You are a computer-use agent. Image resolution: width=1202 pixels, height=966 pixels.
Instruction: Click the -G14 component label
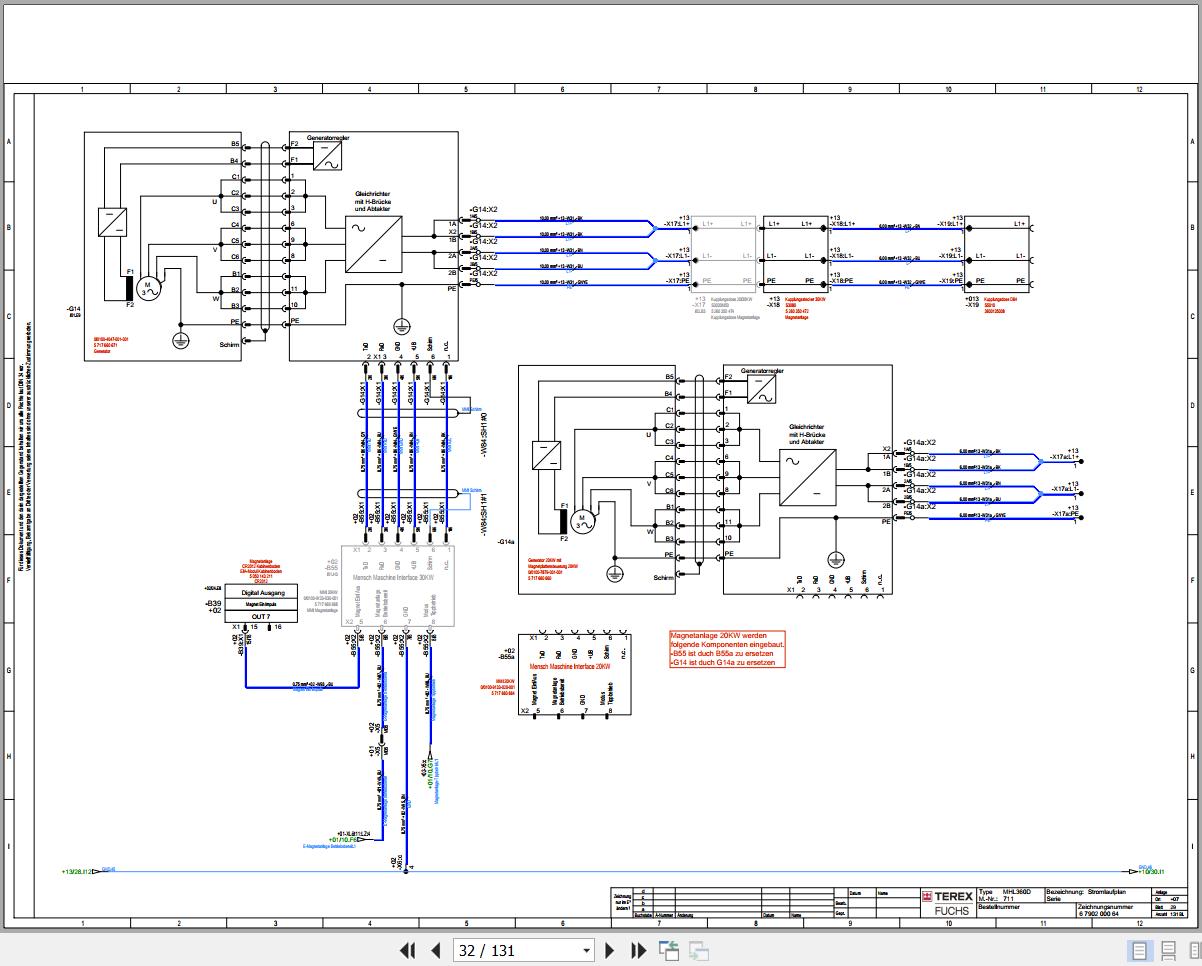(x=73, y=309)
